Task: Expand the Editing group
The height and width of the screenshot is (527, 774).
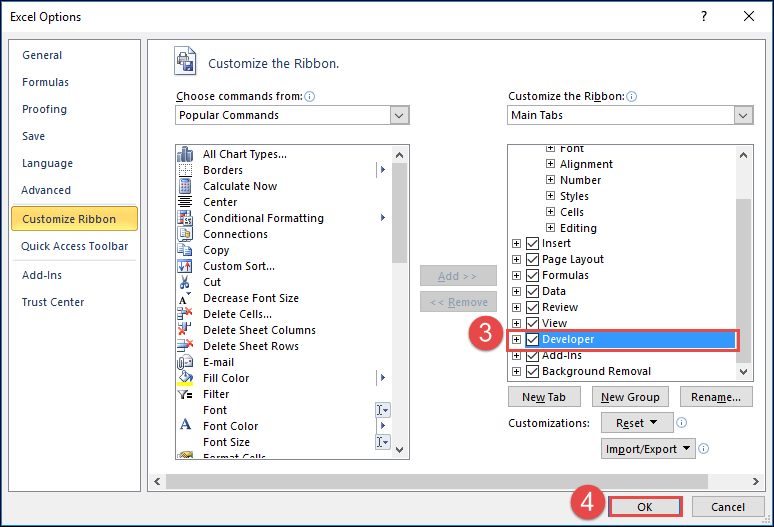Action: (x=550, y=227)
